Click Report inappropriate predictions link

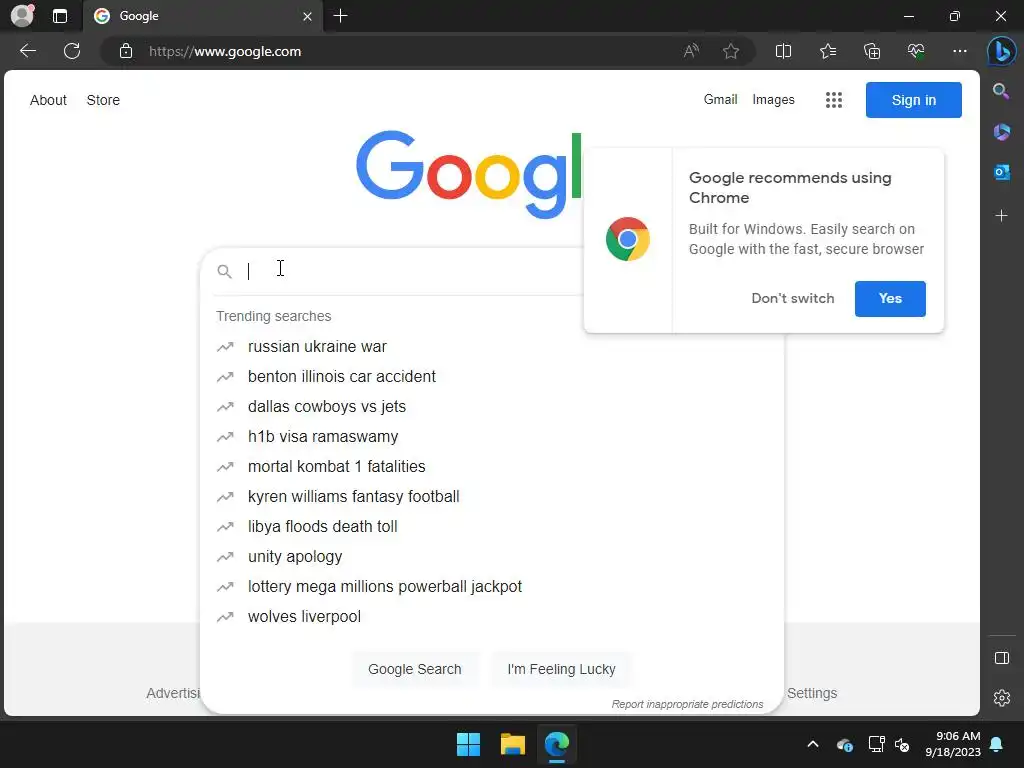click(687, 704)
